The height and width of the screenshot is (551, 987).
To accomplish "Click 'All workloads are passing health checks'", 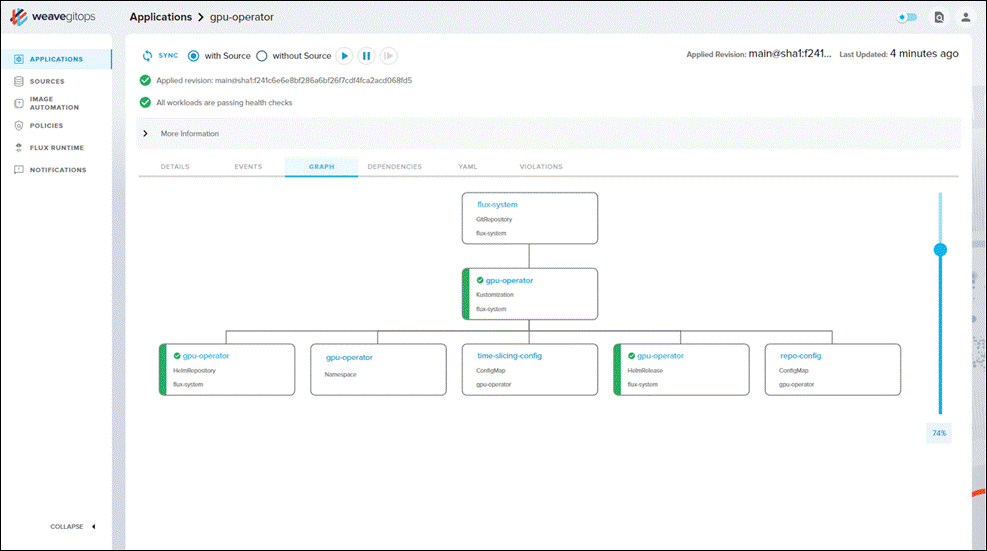I will 224,103.
